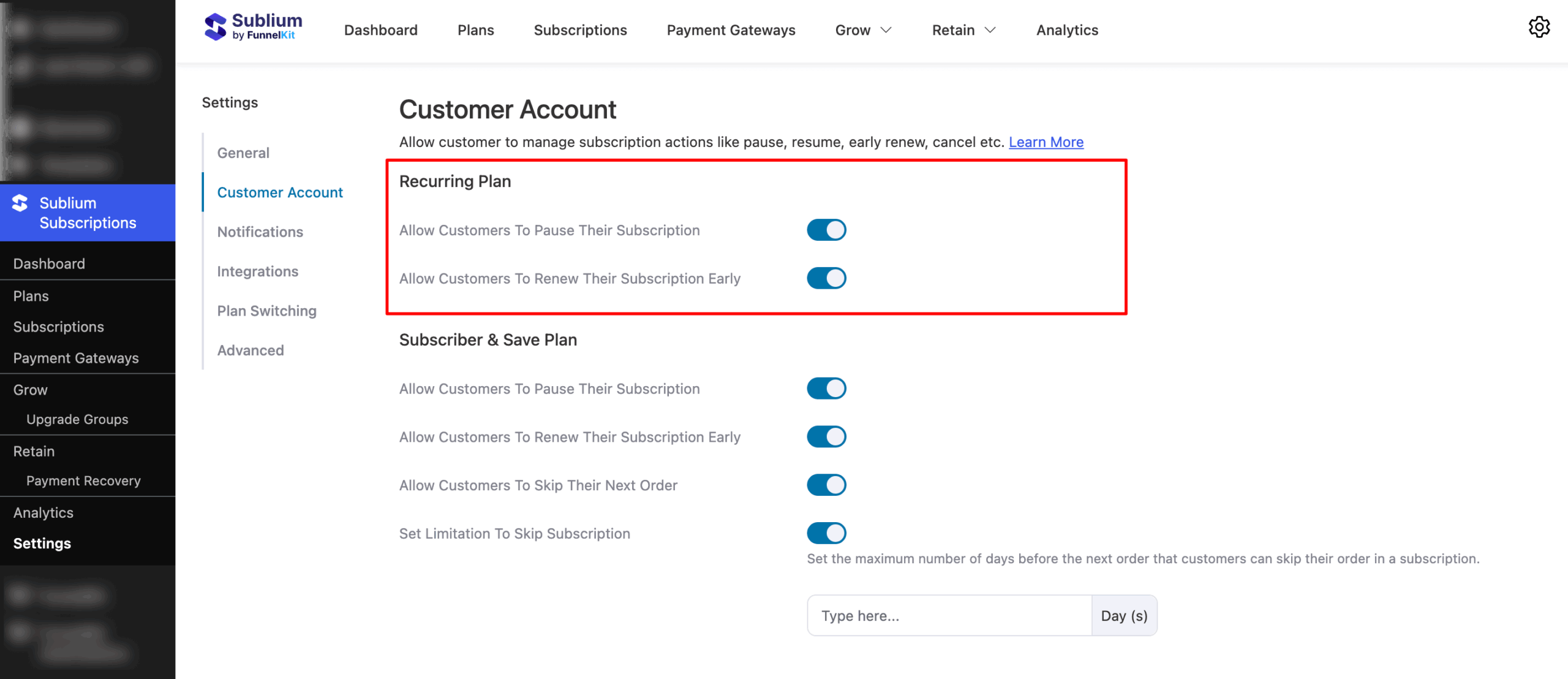Disable Set Limitation To Skip Subscription
This screenshot has height=679, width=1568.
click(x=826, y=533)
